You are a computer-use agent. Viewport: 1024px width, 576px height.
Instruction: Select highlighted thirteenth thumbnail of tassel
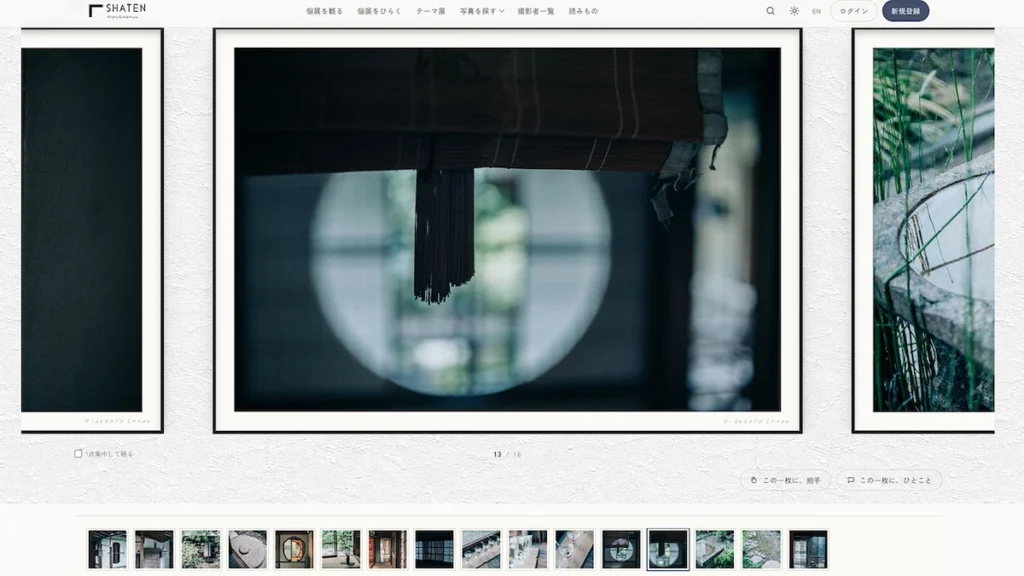[668, 549]
